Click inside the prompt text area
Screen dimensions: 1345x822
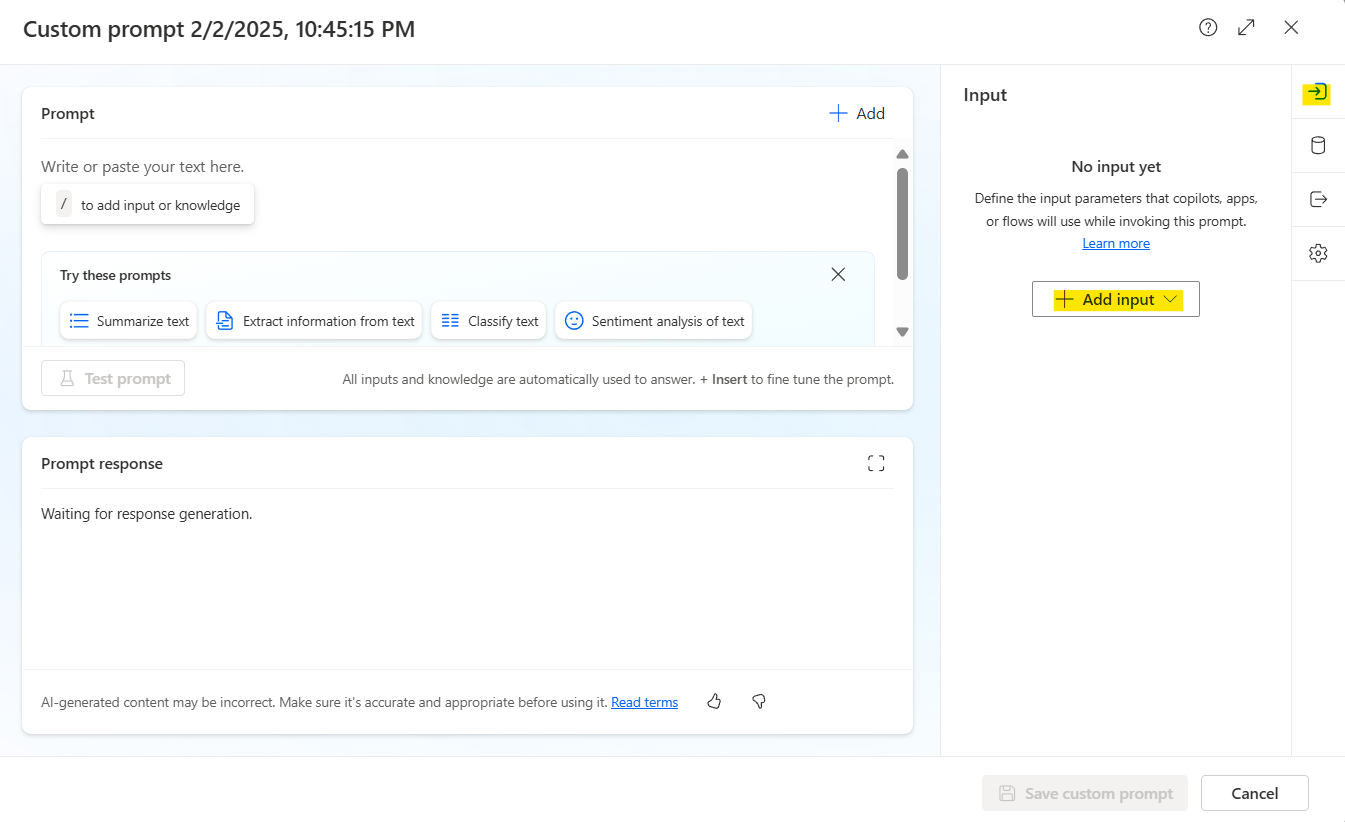pyautogui.click(x=400, y=166)
